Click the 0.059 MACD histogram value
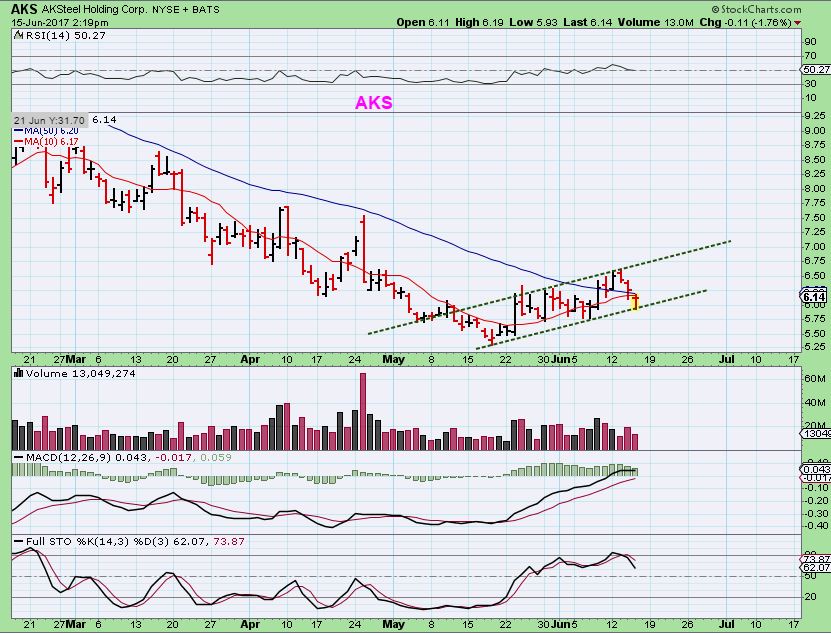The height and width of the screenshot is (634, 831). pos(216,457)
